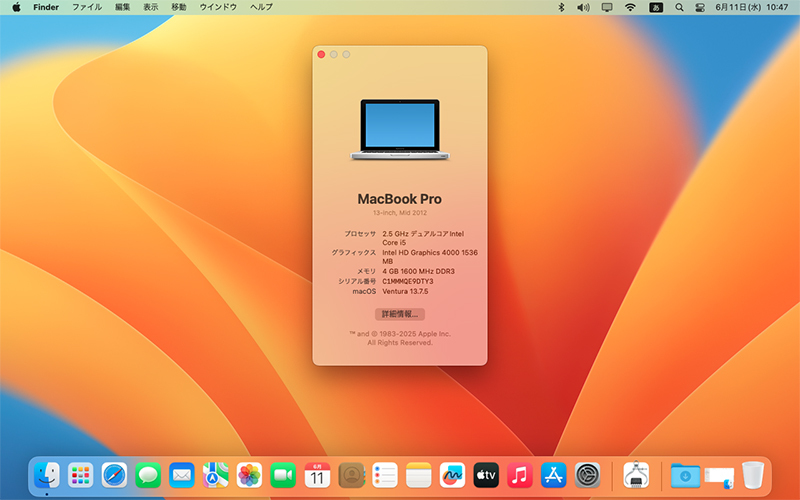Open Mail app in the Dock
Screen dimensions: 800x500
click(x=182, y=476)
